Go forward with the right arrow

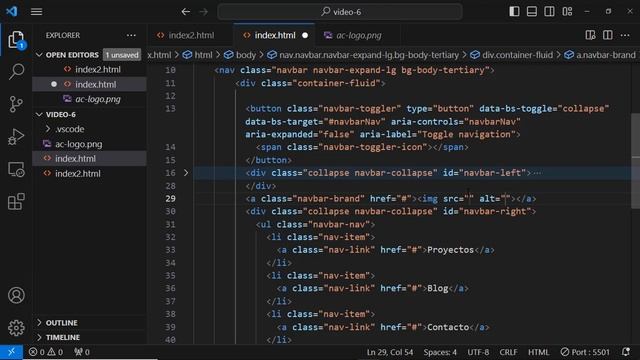pos(203,11)
